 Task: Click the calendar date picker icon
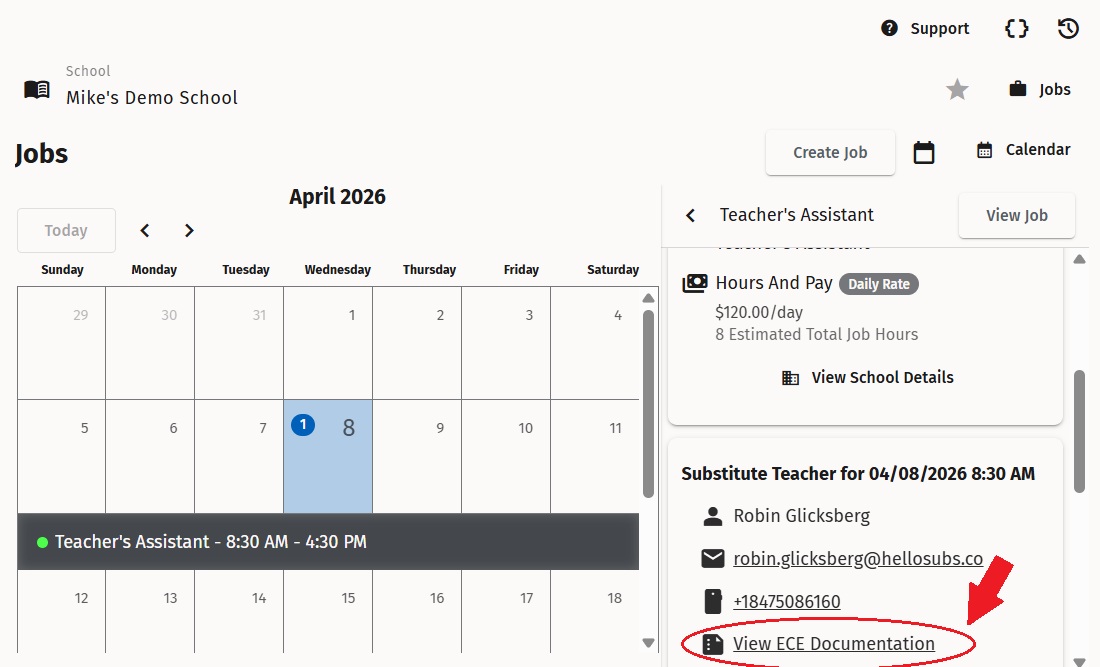[x=924, y=152]
